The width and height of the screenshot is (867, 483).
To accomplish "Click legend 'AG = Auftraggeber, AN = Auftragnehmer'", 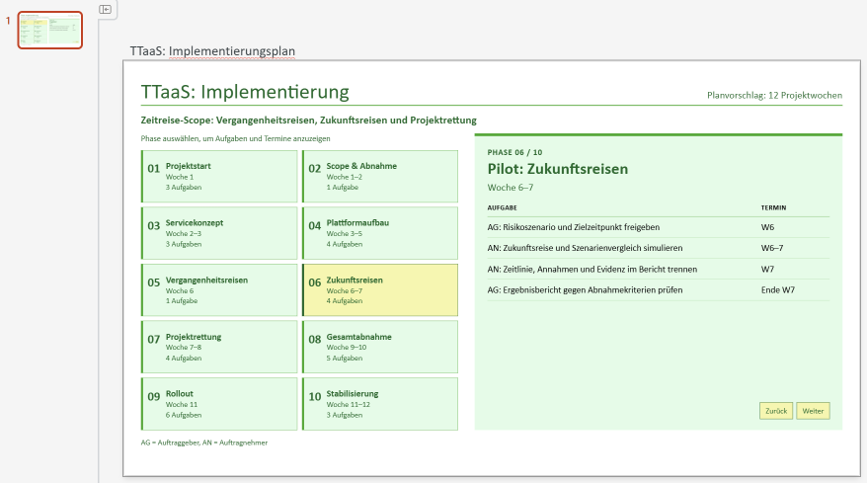I will [204, 443].
